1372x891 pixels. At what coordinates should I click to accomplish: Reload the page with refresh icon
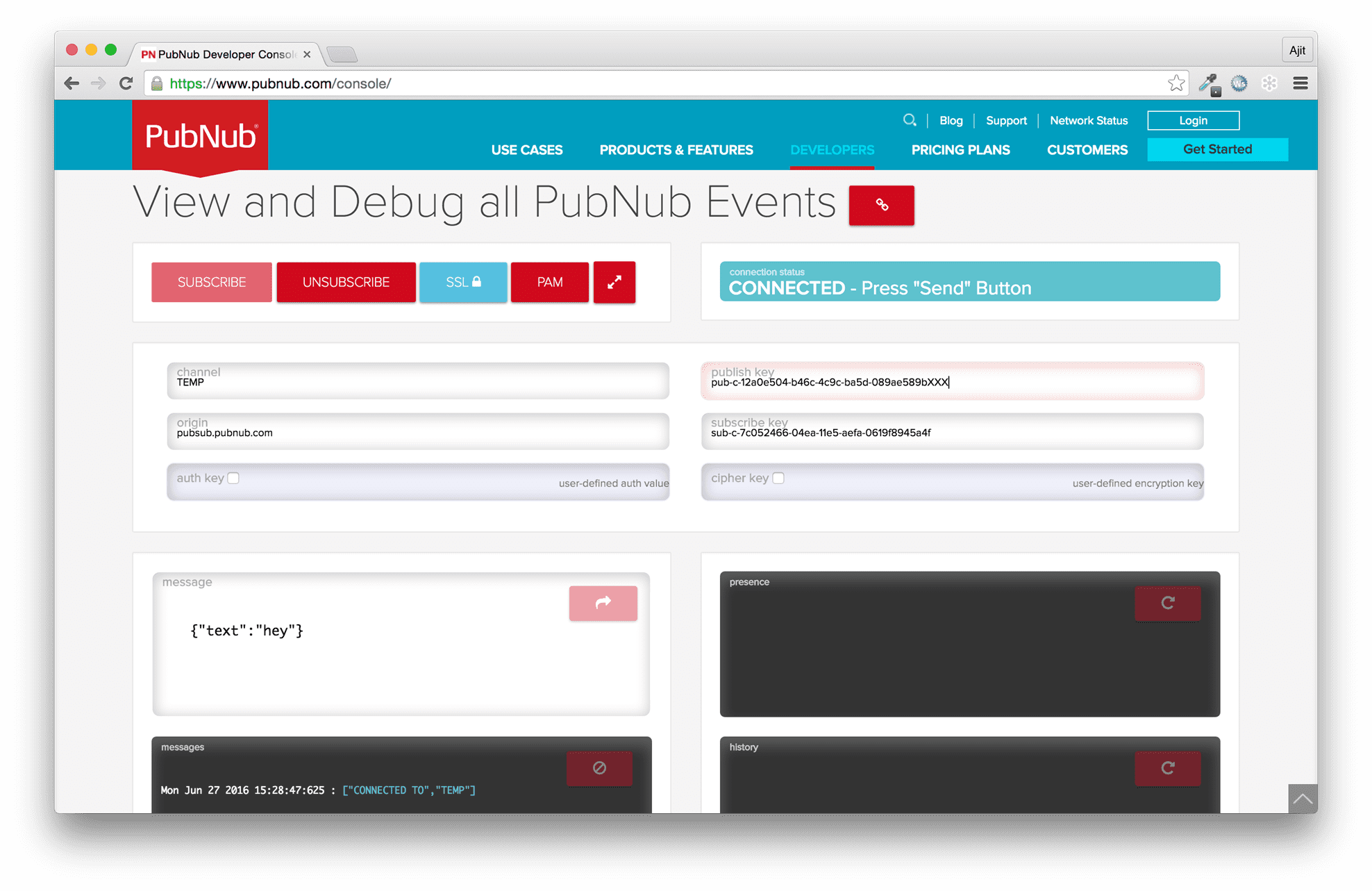tap(126, 83)
